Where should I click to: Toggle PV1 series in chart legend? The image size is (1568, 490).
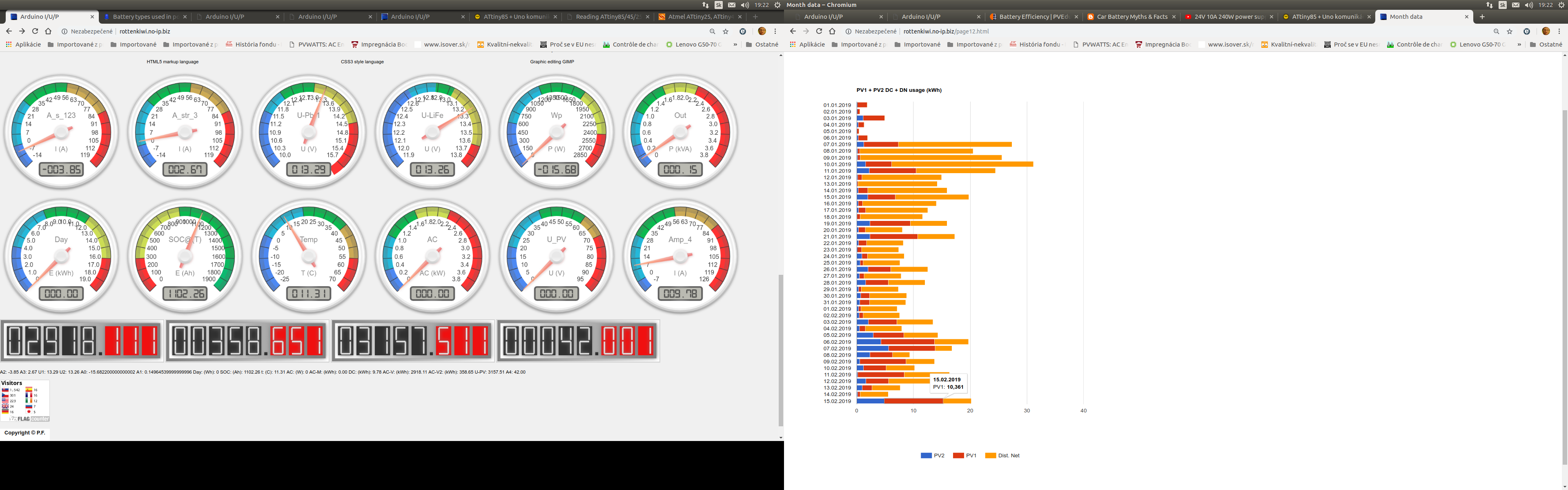(965, 455)
